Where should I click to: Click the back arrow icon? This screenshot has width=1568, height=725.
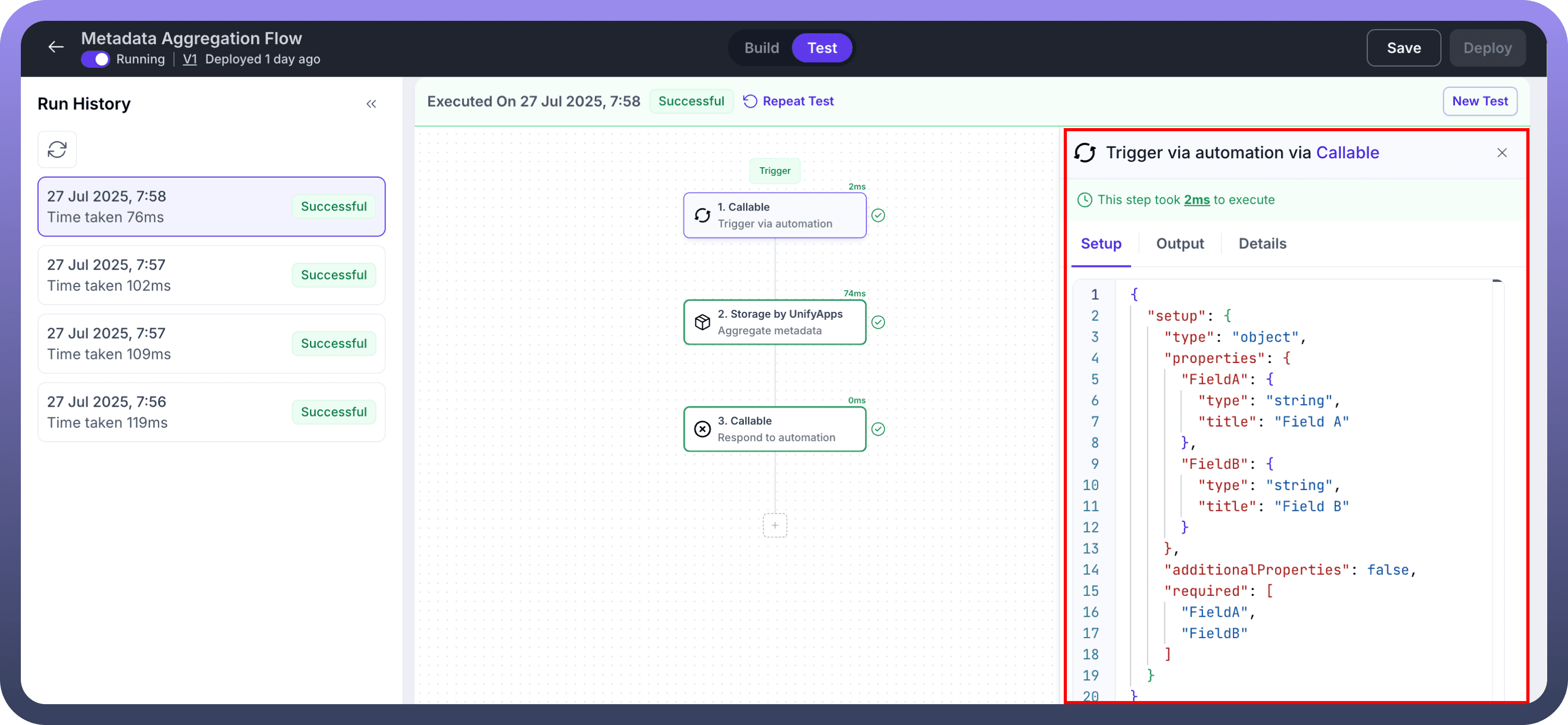pyautogui.click(x=56, y=47)
